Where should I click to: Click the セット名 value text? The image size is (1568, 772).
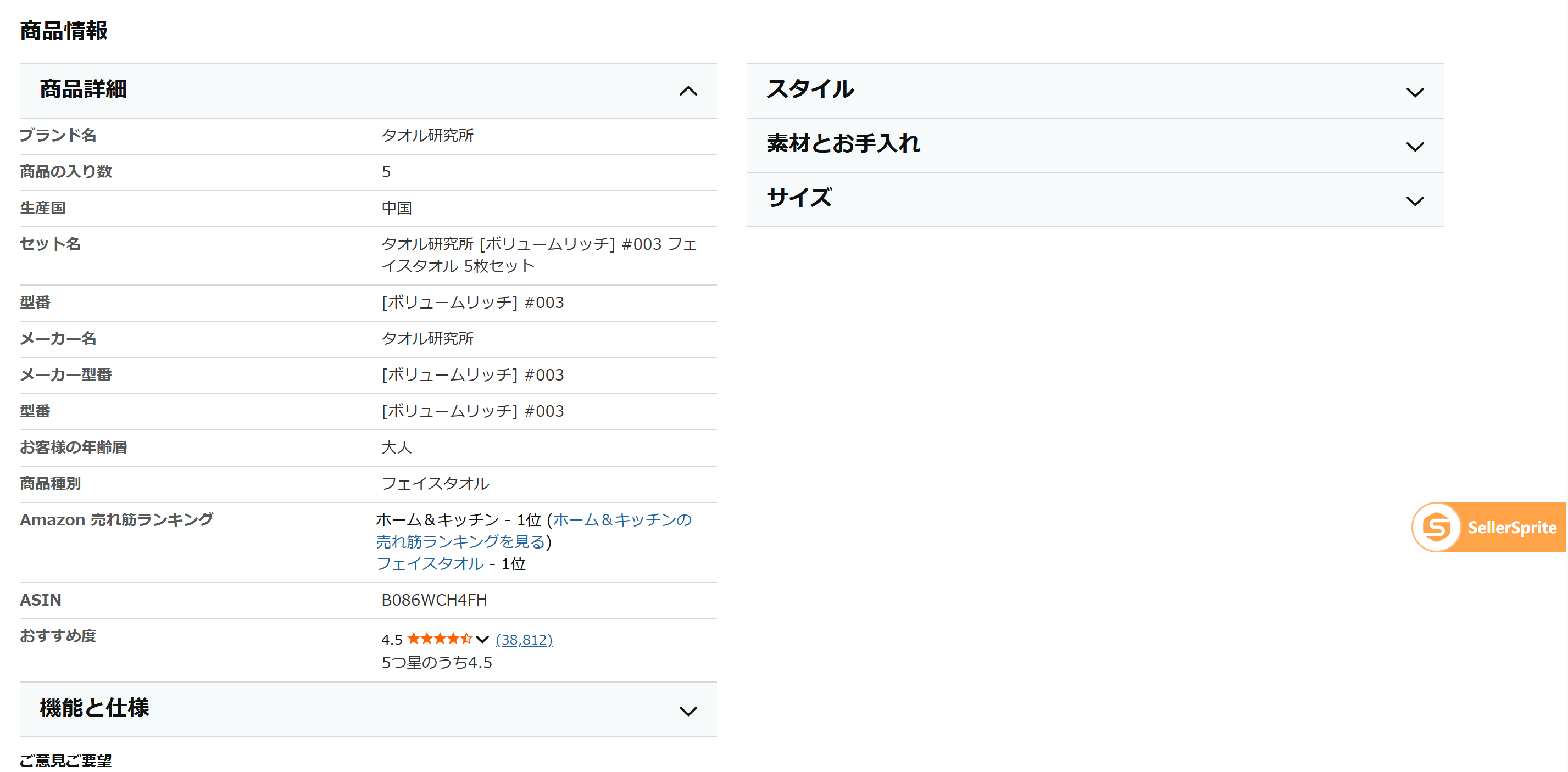tap(539, 255)
